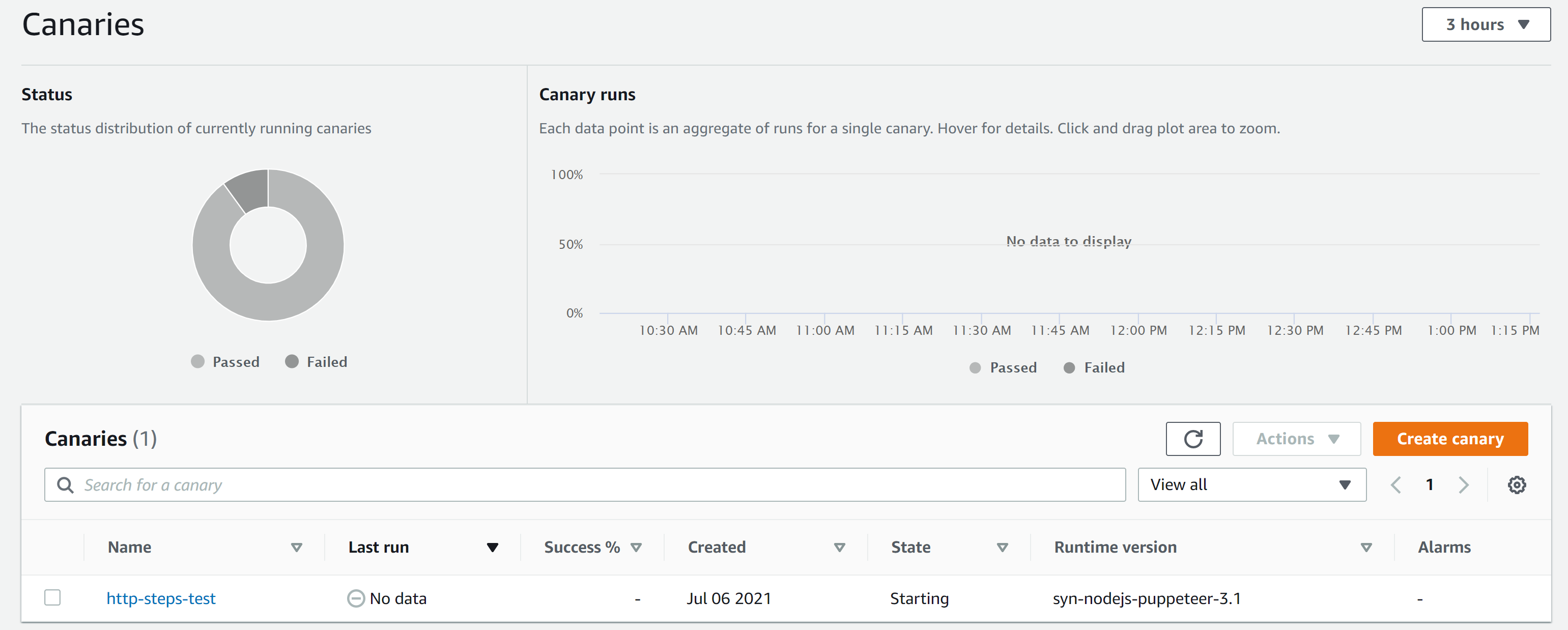Toggle the Passed legend in the Status chart
The width and height of the screenshot is (1568, 630).
pyautogui.click(x=224, y=361)
